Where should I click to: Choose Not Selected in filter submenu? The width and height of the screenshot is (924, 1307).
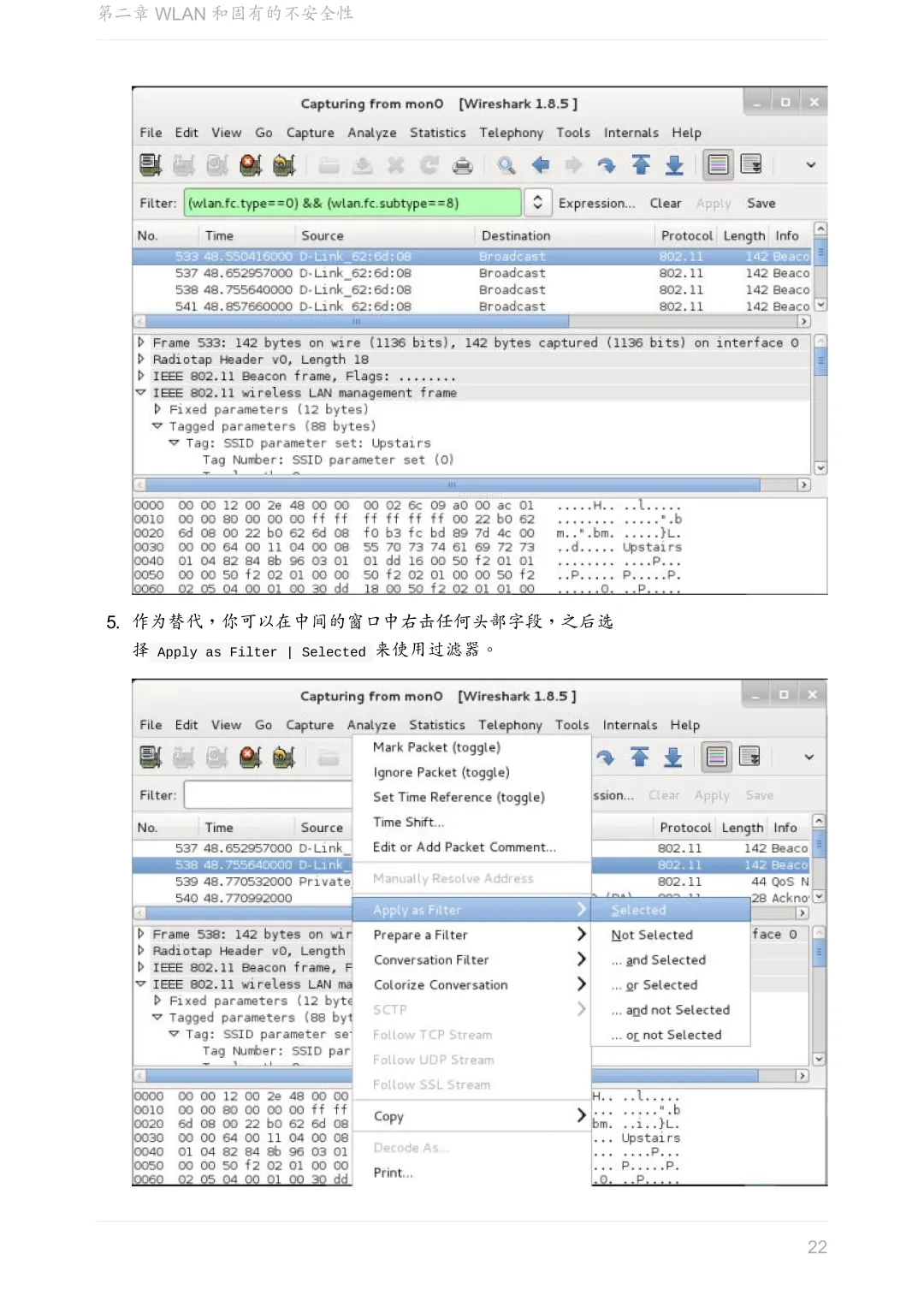pos(670,935)
